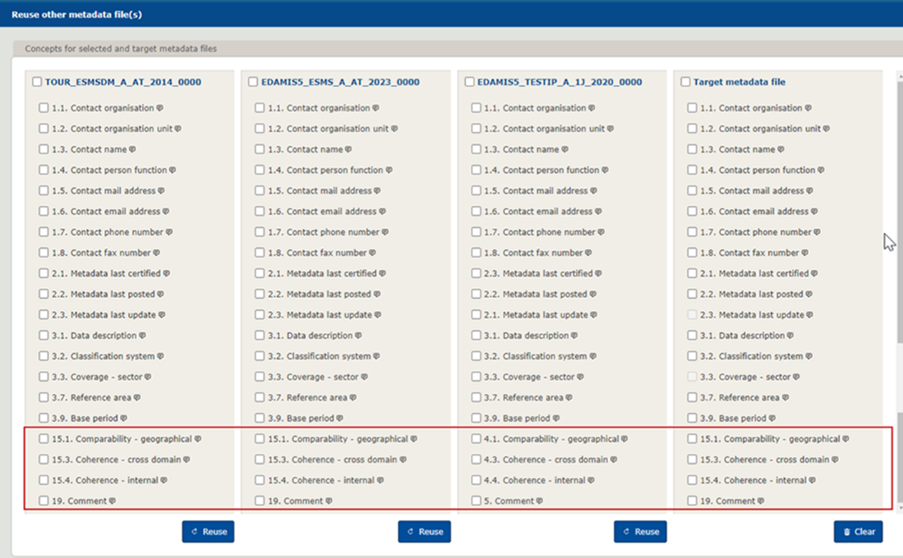This screenshot has width=903, height=558.
Task: Check 2.3 Metadata last certified in EDAMIS5_TESTIP column
Action: pyautogui.click(x=476, y=274)
